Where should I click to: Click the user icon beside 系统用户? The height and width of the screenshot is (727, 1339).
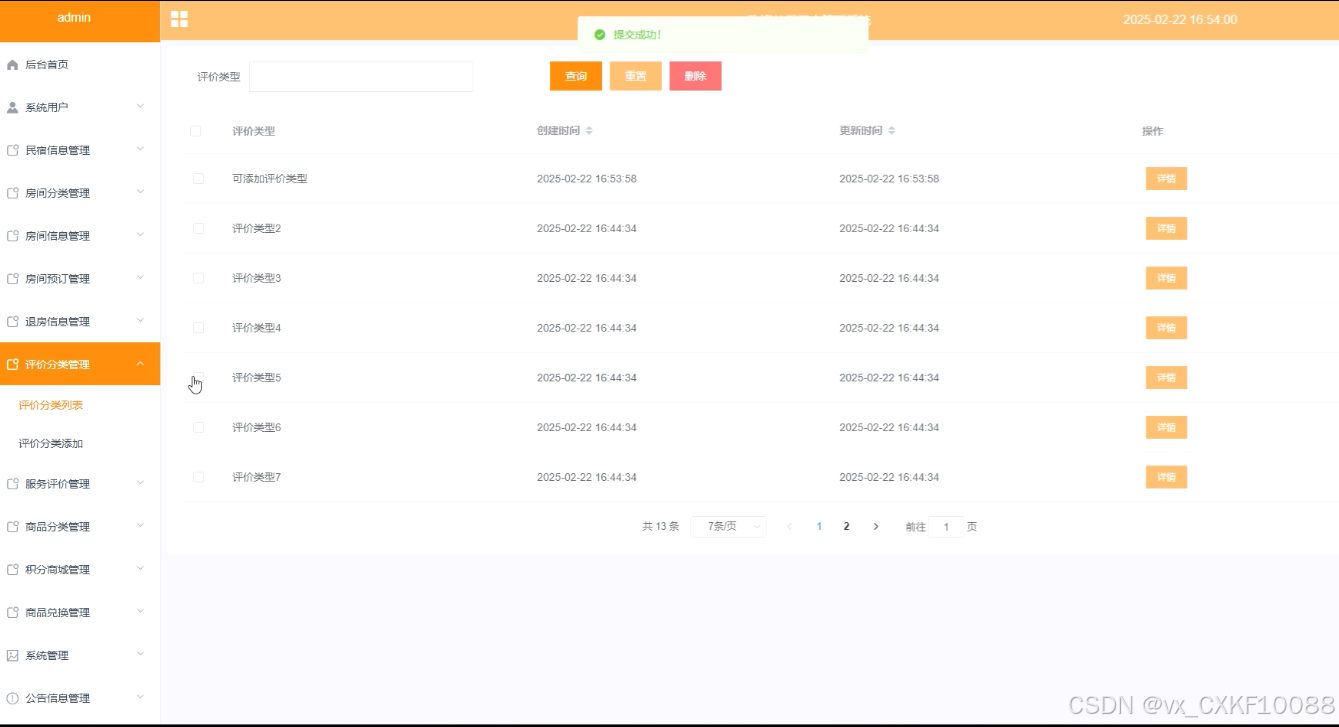click(12, 107)
